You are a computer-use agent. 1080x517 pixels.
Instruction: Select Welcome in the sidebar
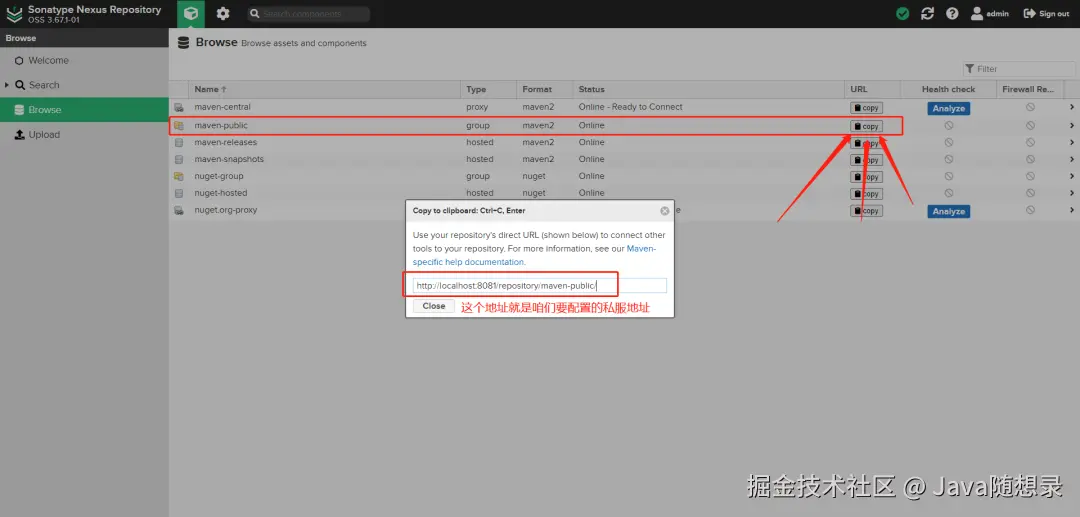coord(48,61)
